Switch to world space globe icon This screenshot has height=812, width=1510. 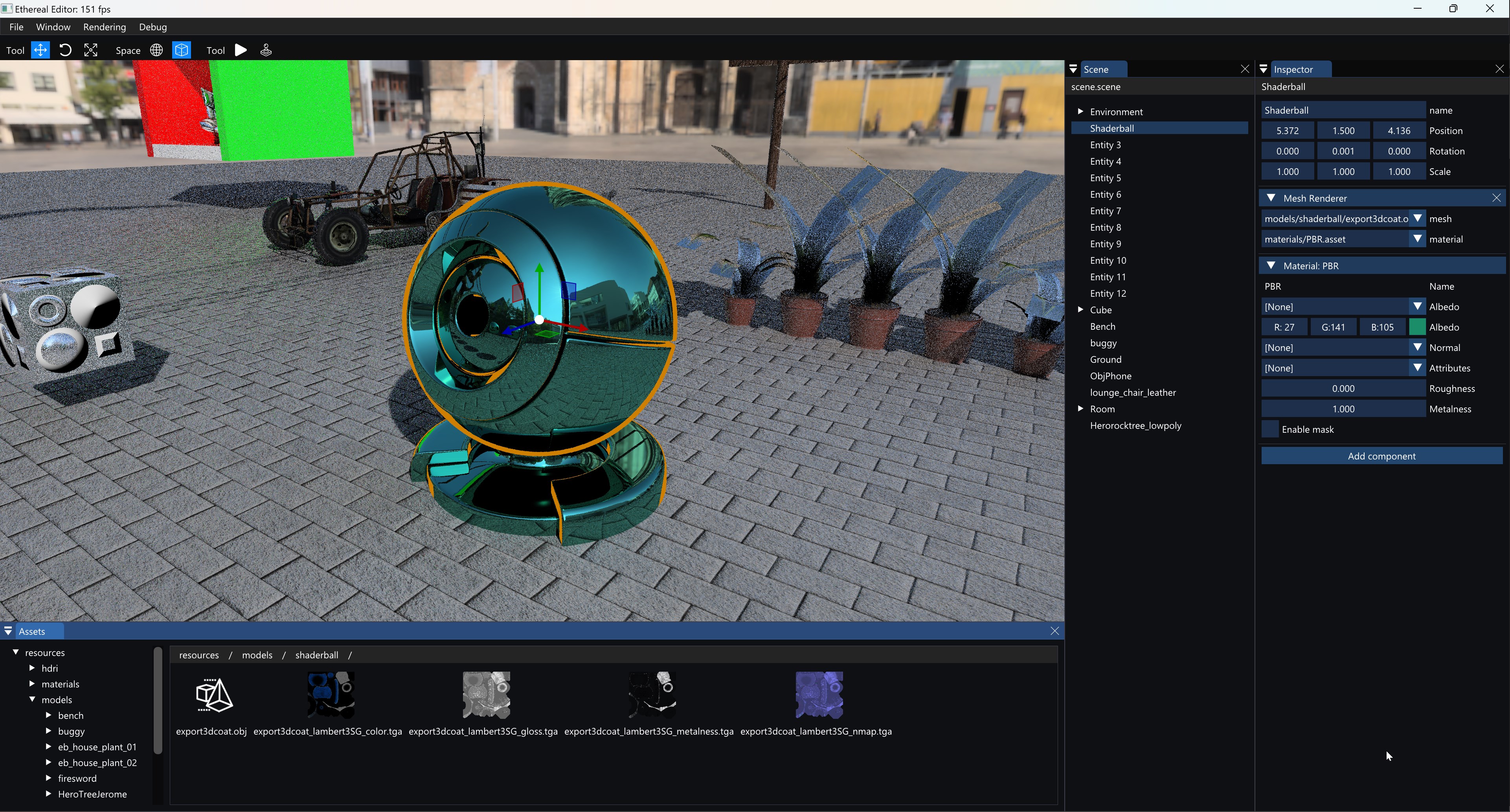pyautogui.click(x=156, y=50)
